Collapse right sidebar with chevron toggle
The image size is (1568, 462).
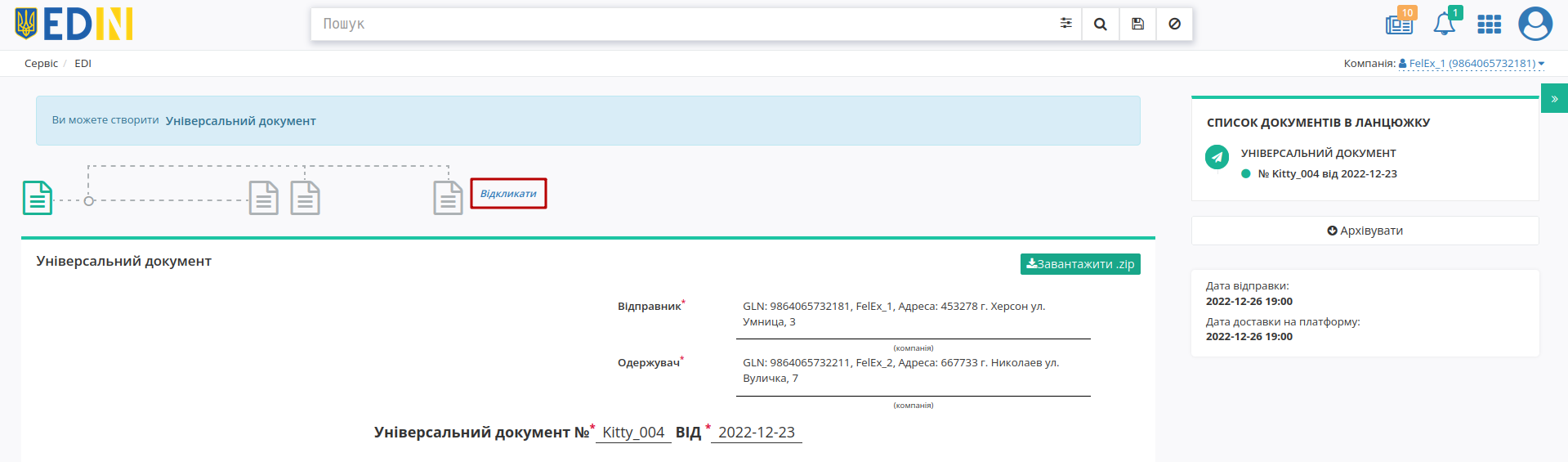pyautogui.click(x=1554, y=98)
